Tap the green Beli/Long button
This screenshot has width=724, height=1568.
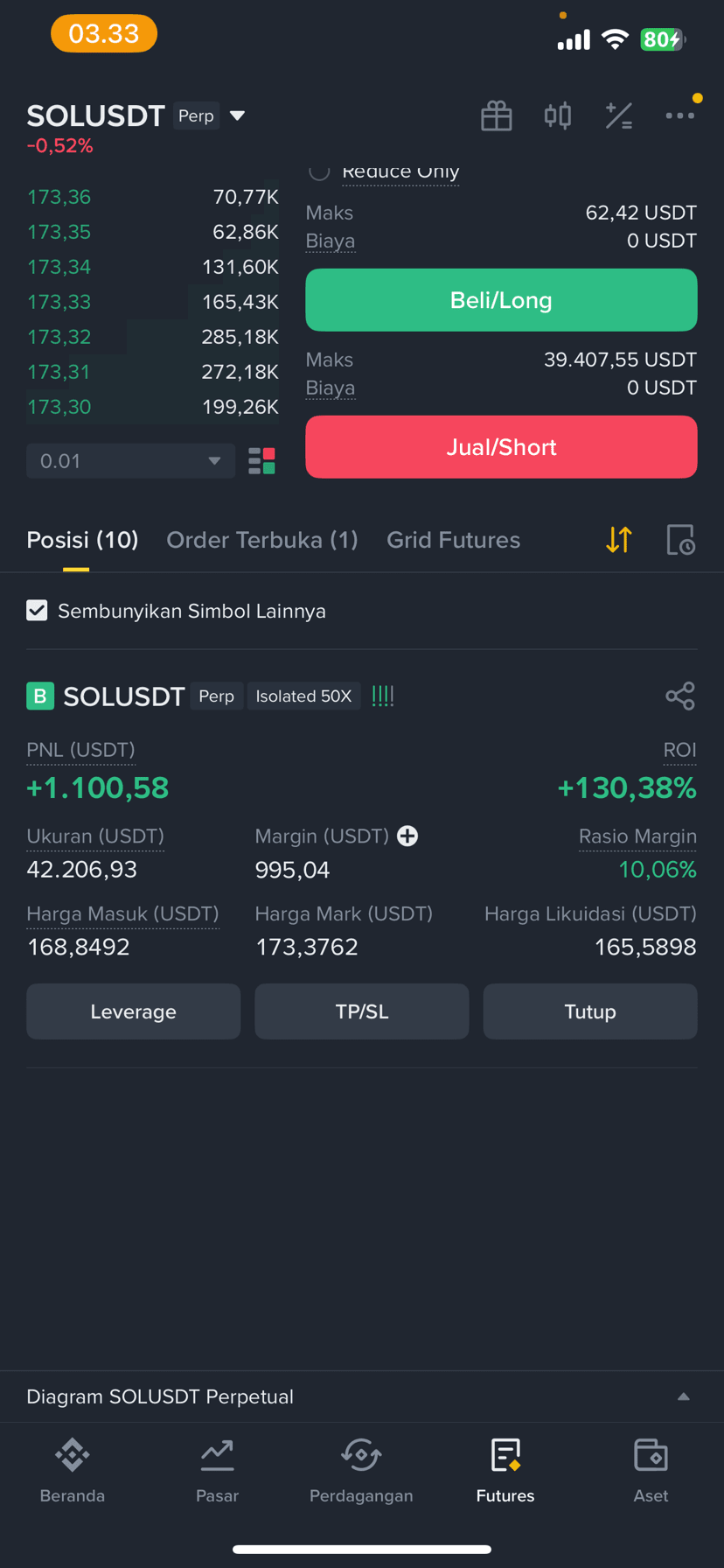pos(501,300)
